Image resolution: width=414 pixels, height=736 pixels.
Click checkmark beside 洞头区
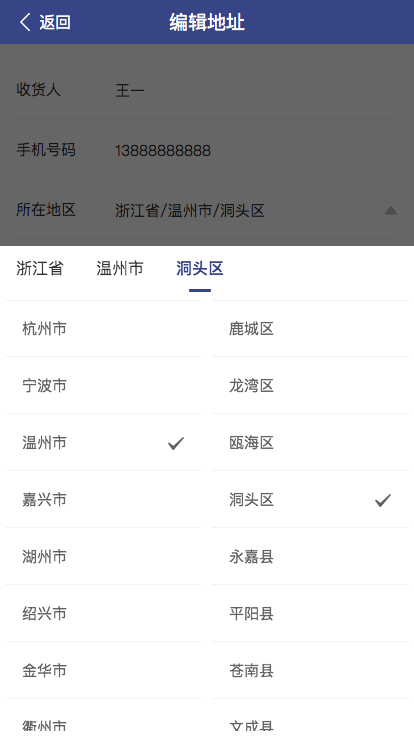click(x=383, y=500)
